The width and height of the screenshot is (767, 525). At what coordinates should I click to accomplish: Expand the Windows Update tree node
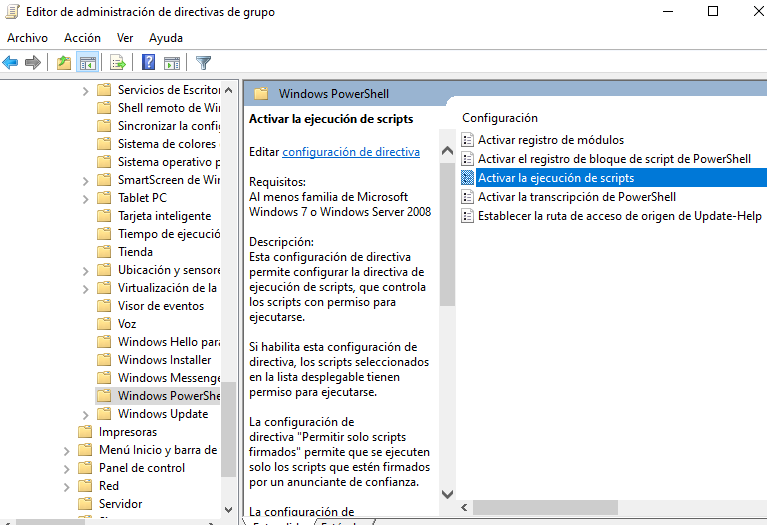pos(86,415)
